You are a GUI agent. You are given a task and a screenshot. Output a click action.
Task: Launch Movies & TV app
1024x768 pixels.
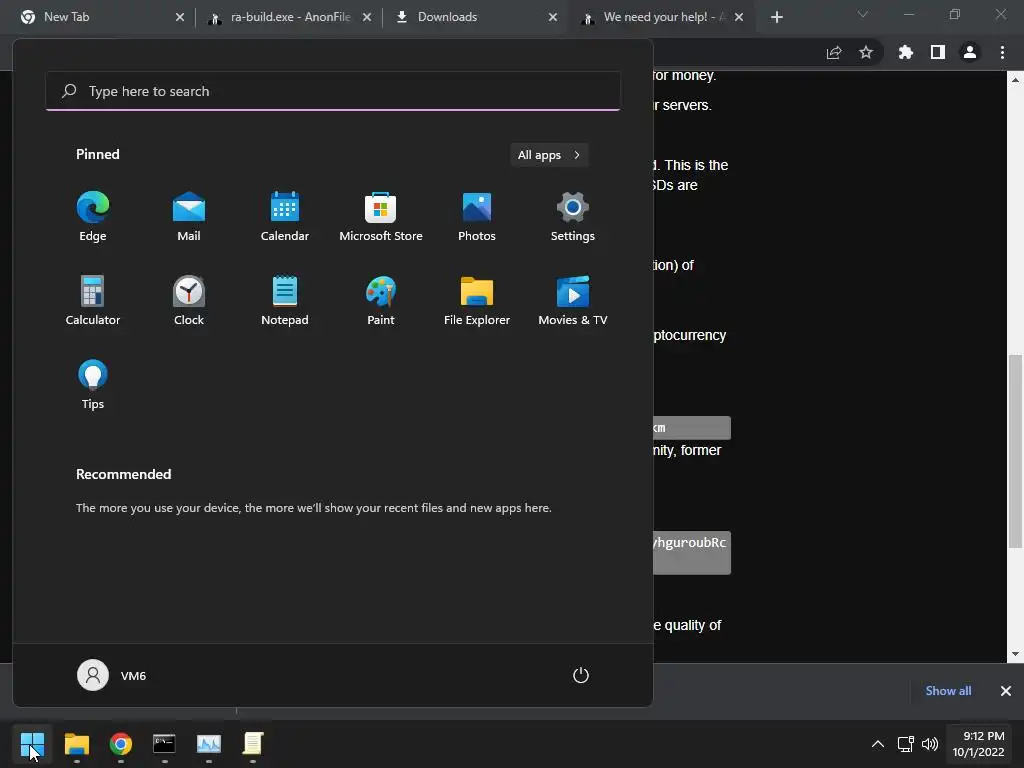573,300
